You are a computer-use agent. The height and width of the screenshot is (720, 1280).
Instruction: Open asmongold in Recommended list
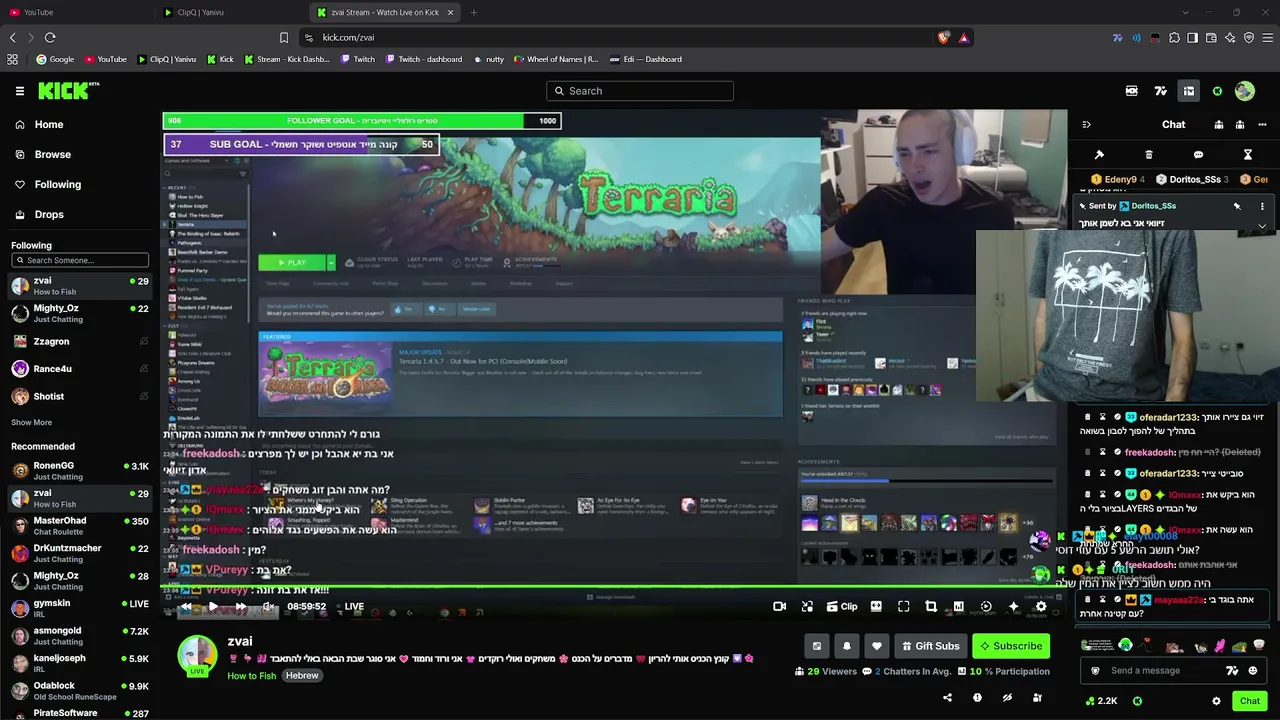pyautogui.click(x=80, y=635)
